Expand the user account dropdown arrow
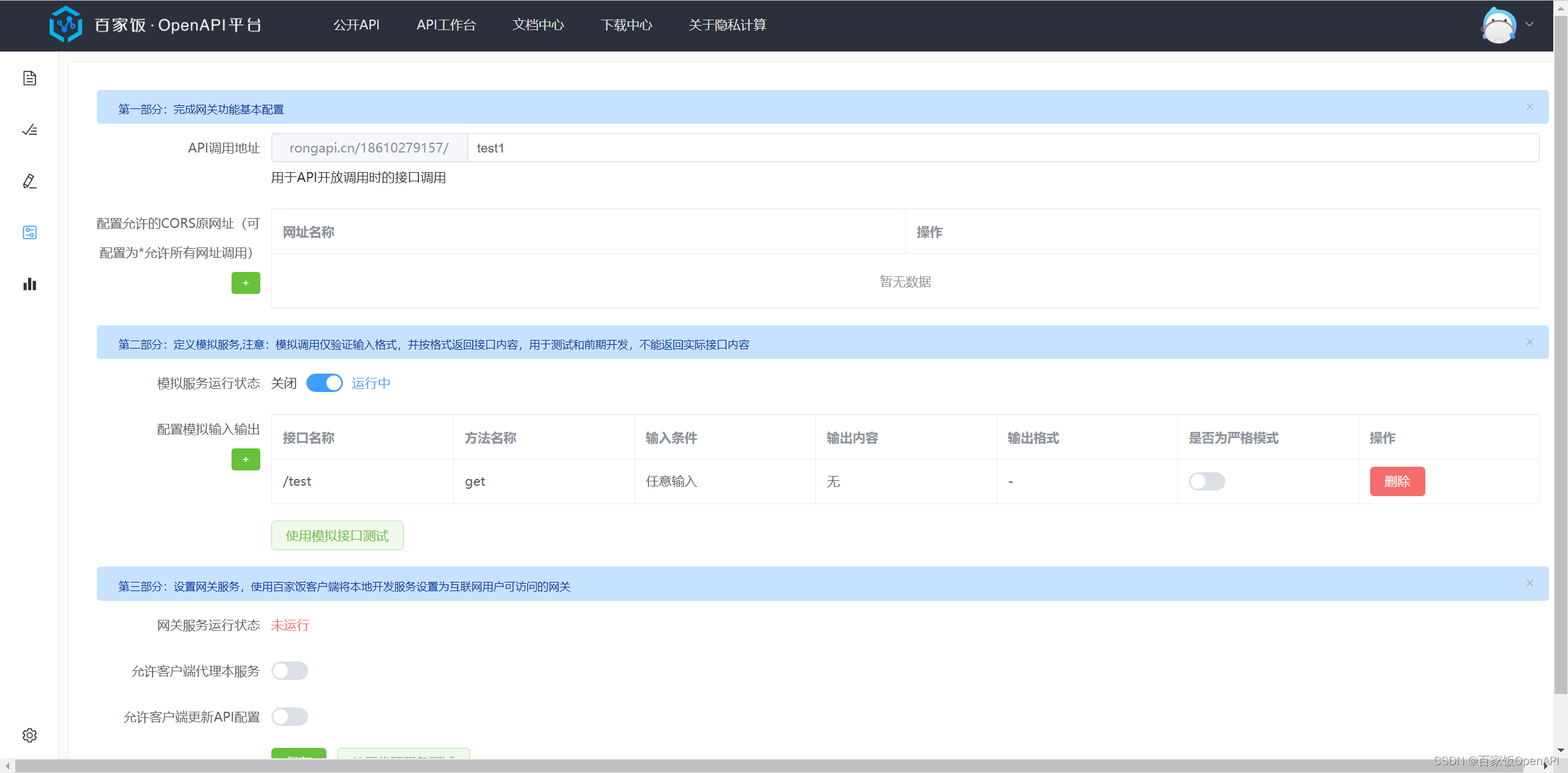 click(1529, 25)
